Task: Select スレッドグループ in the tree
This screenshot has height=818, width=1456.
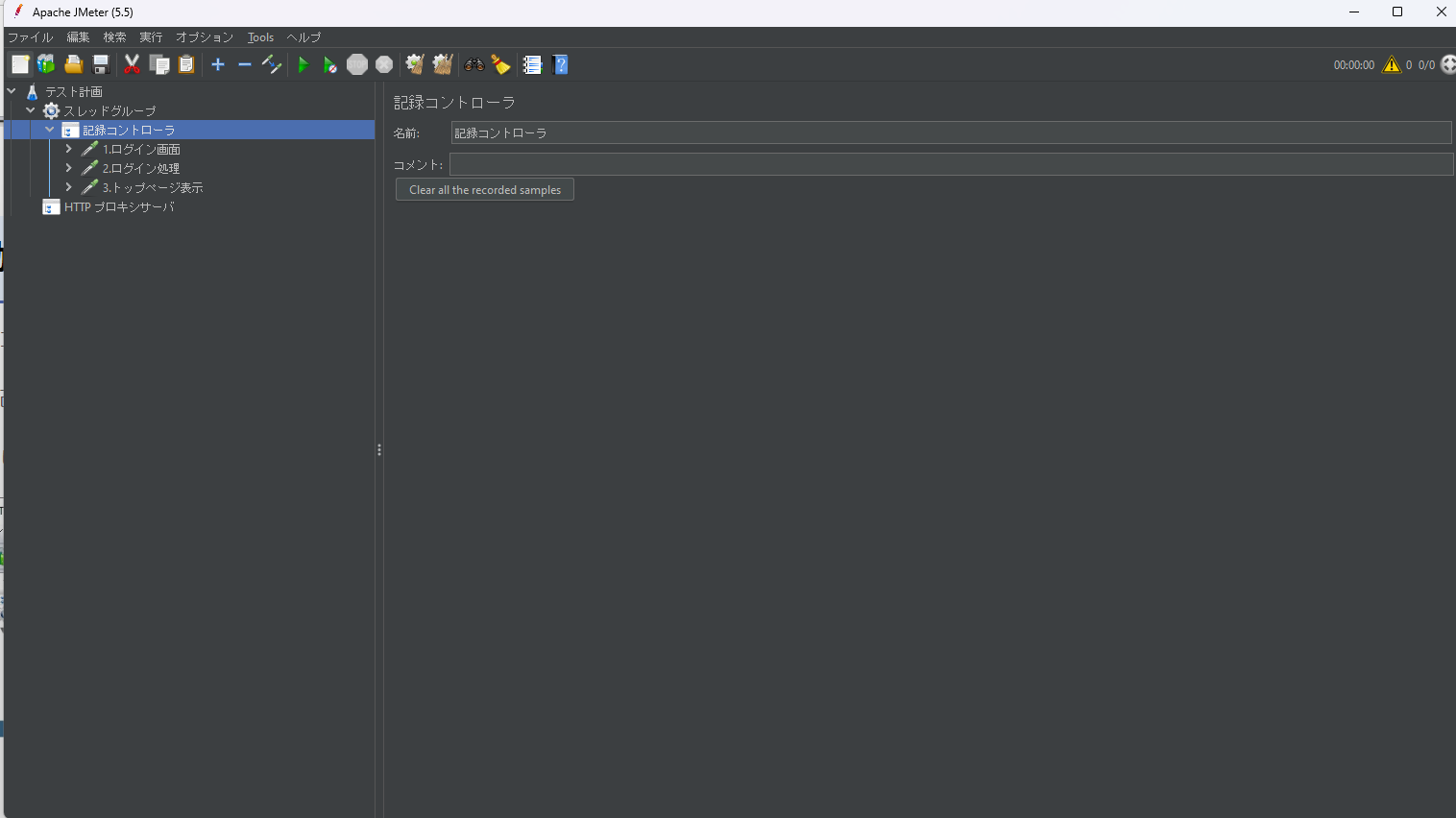Action: coord(109,110)
